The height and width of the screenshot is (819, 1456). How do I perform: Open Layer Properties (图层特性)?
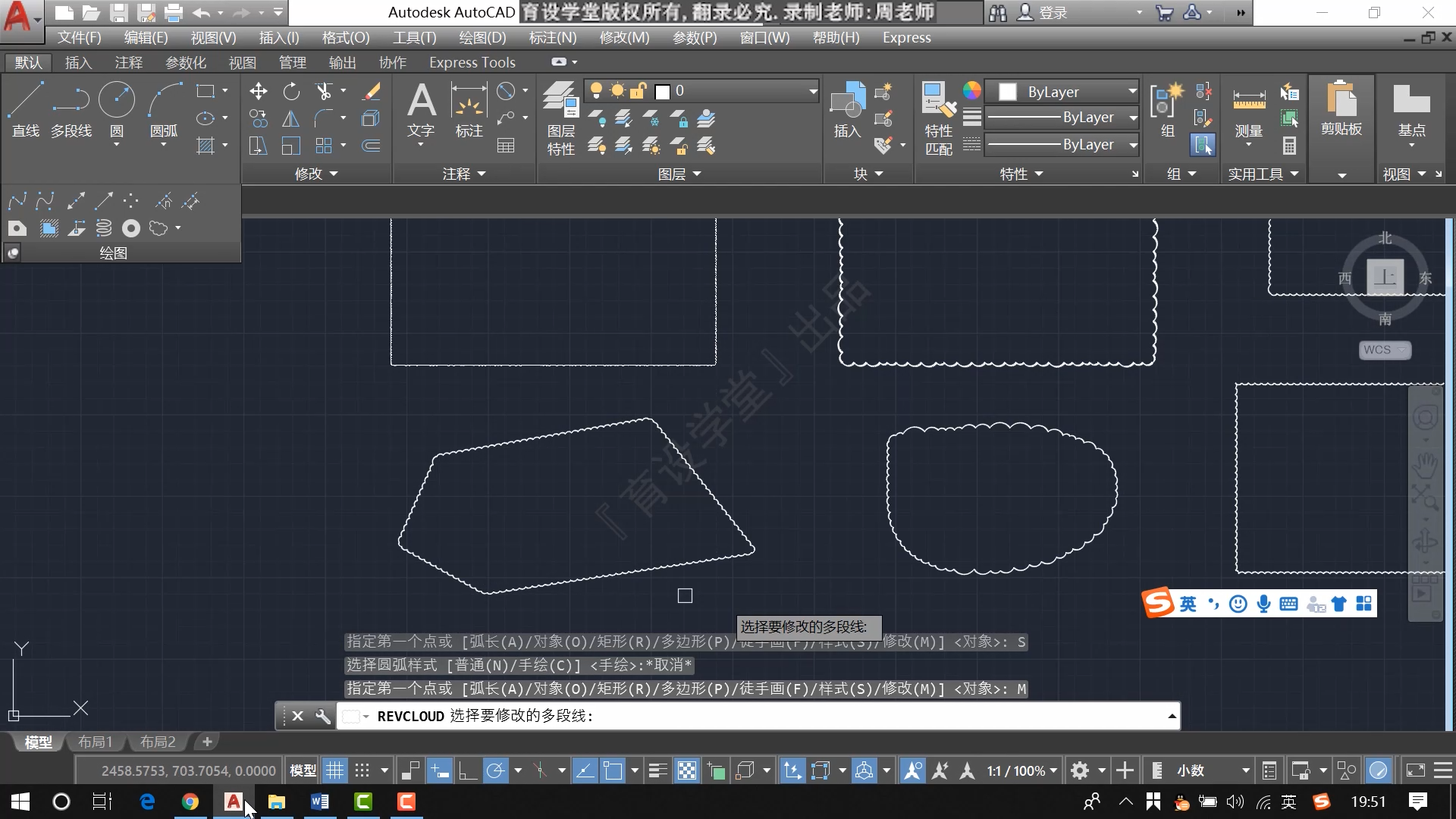click(561, 118)
